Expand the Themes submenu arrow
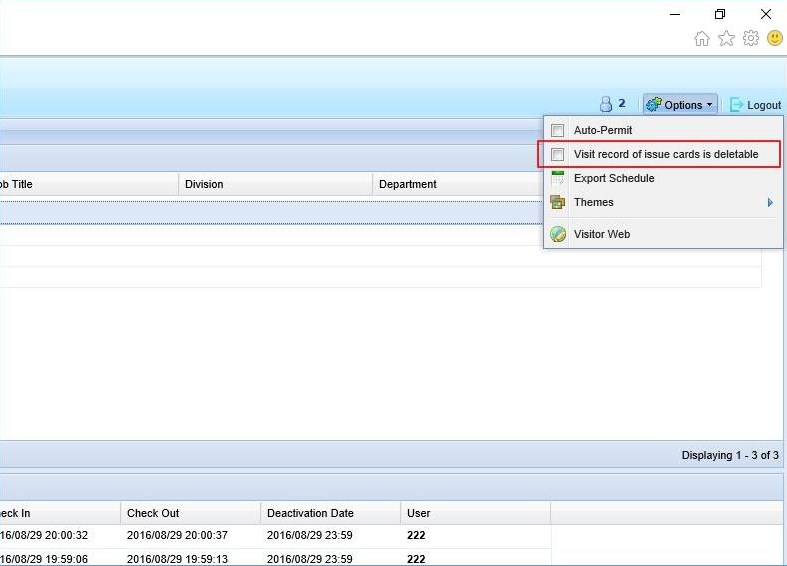The height and width of the screenshot is (566, 787). 770,203
